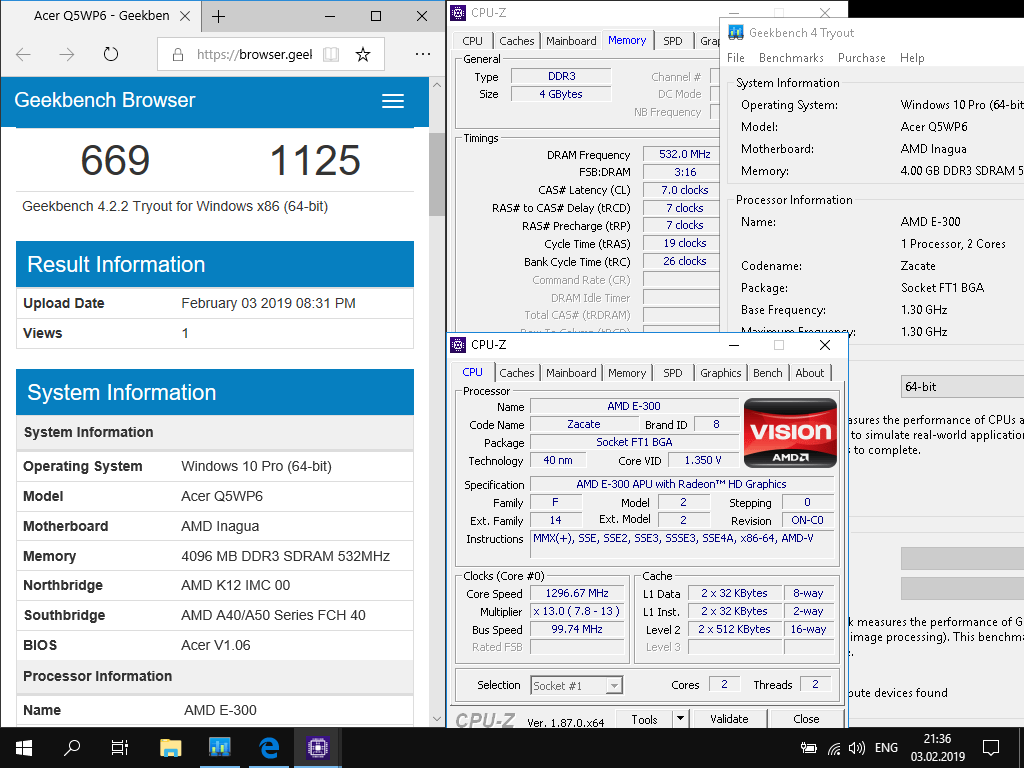Select Mainboard tab in back CPU-Z window

point(571,41)
